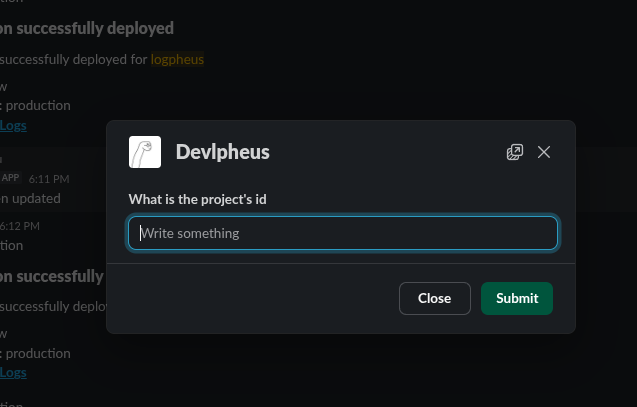The image size is (637, 407).
Task: Open the 6:11 PM message timestamp
Action: [x=49, y=178]
